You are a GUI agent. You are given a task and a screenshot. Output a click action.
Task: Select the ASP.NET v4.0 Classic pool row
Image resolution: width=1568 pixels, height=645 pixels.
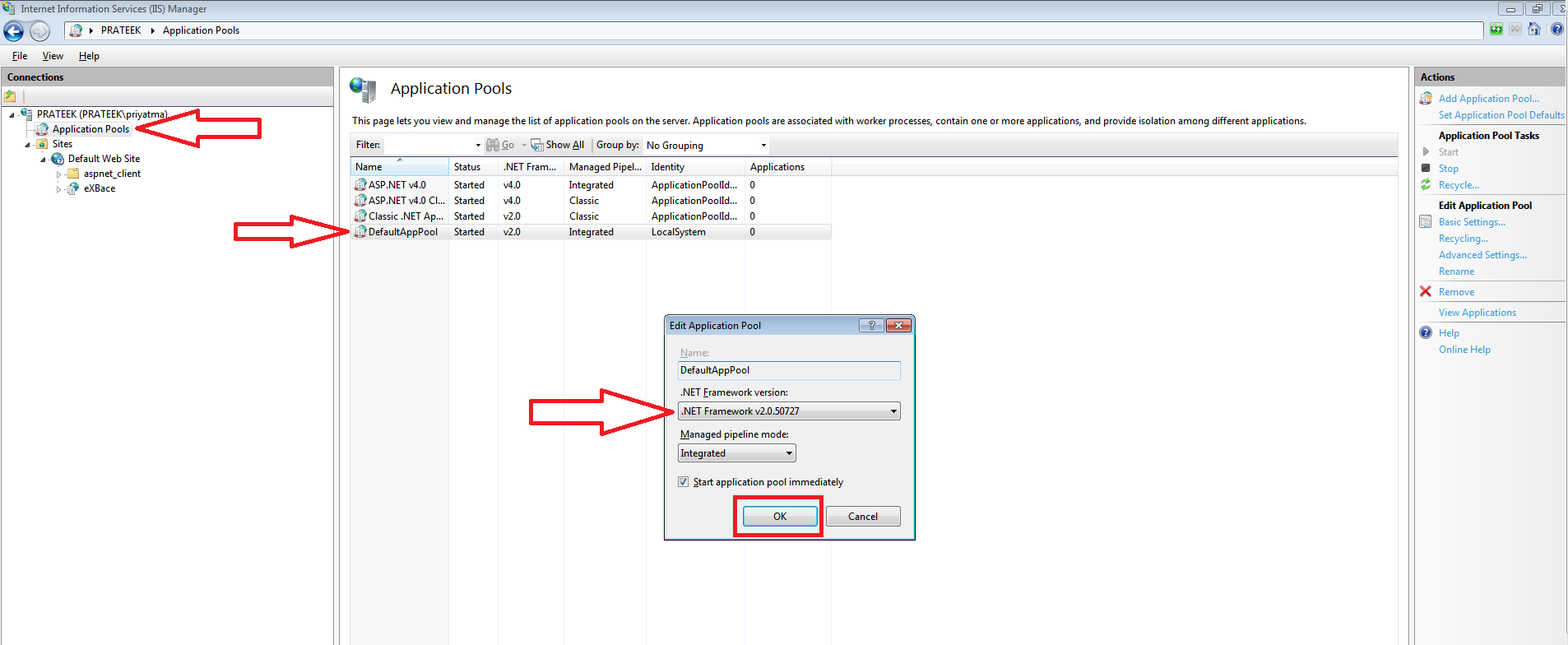point(591,201)
